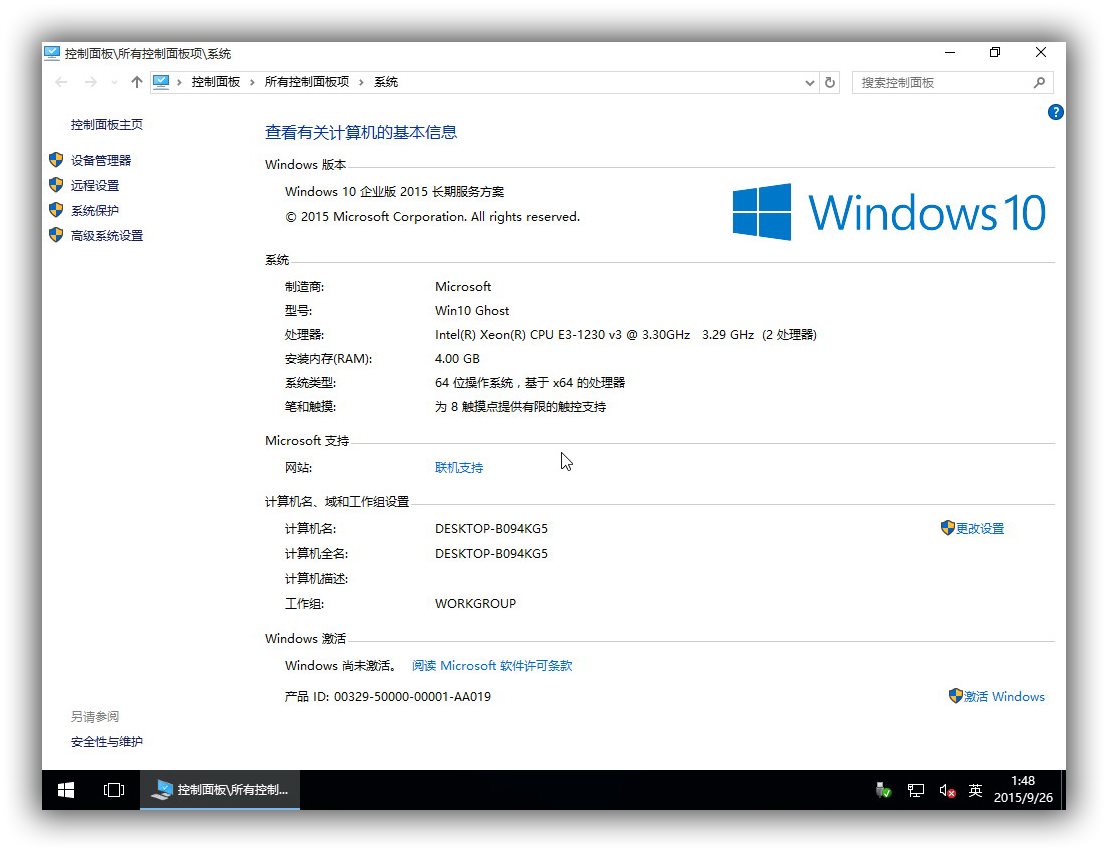1108x852 pixels.
Task: Click the WORKGROUP value text
Action: 476,603
